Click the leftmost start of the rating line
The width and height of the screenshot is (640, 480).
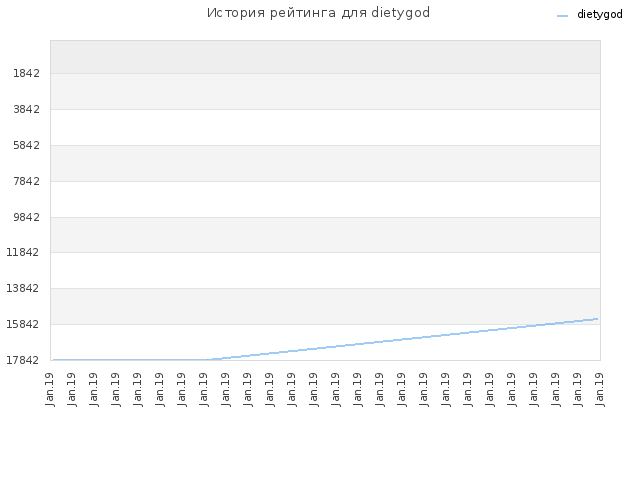(53, 360)
